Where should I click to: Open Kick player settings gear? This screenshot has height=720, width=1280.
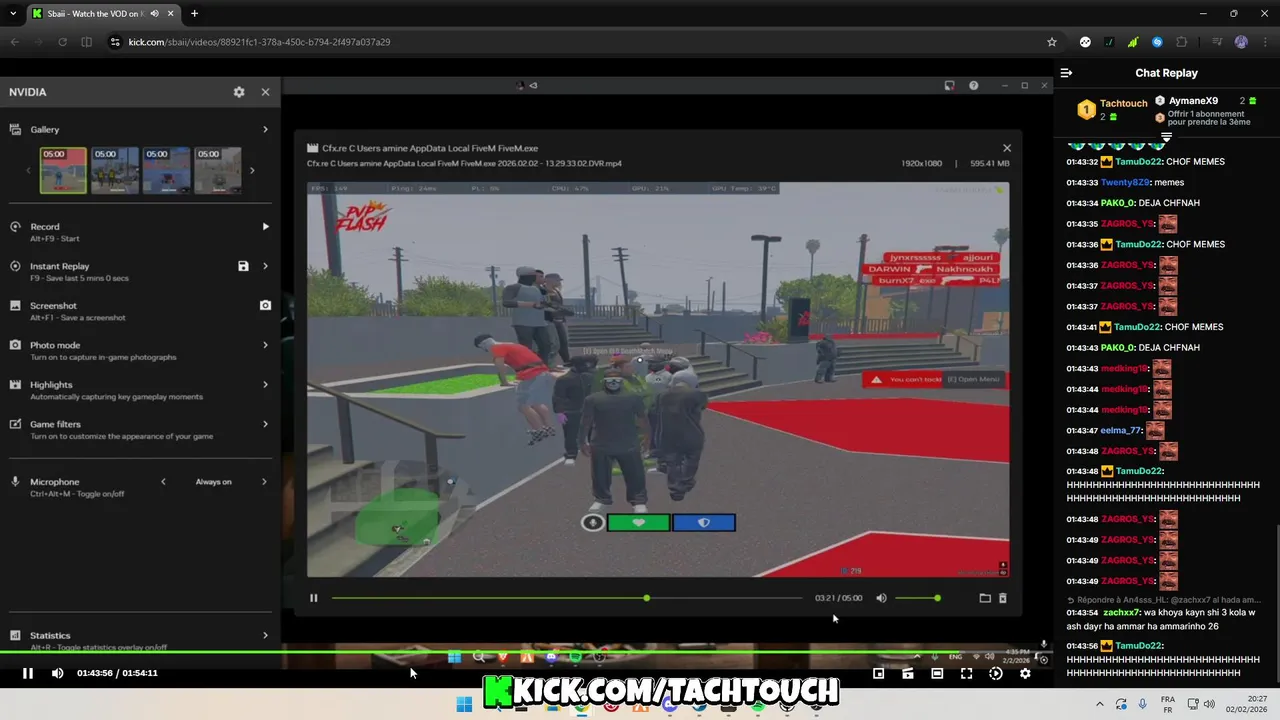click(1025, 673)
